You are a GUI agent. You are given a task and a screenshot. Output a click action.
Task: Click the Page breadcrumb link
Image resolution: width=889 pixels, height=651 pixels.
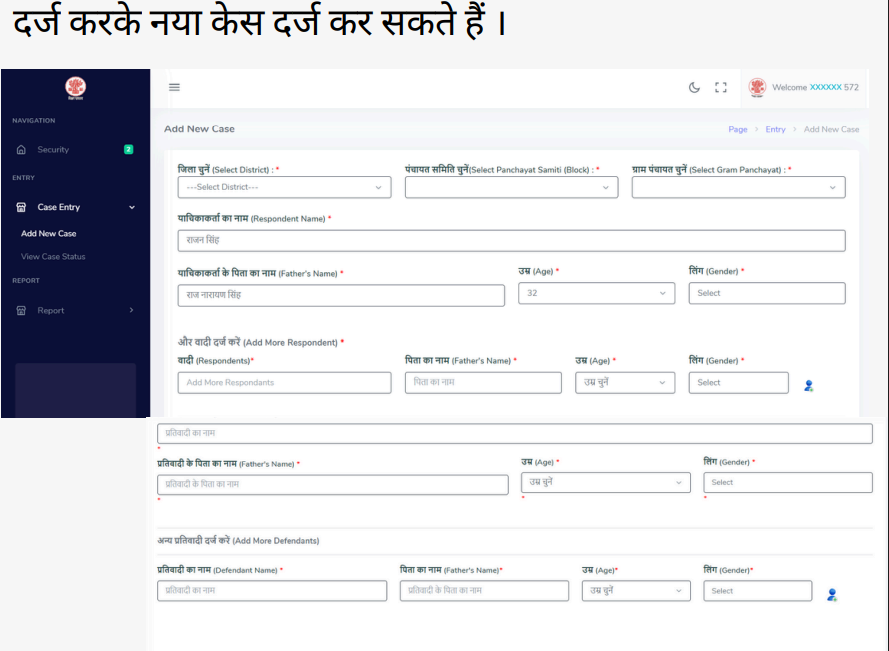pyautogui.click(x=738, y=129)
